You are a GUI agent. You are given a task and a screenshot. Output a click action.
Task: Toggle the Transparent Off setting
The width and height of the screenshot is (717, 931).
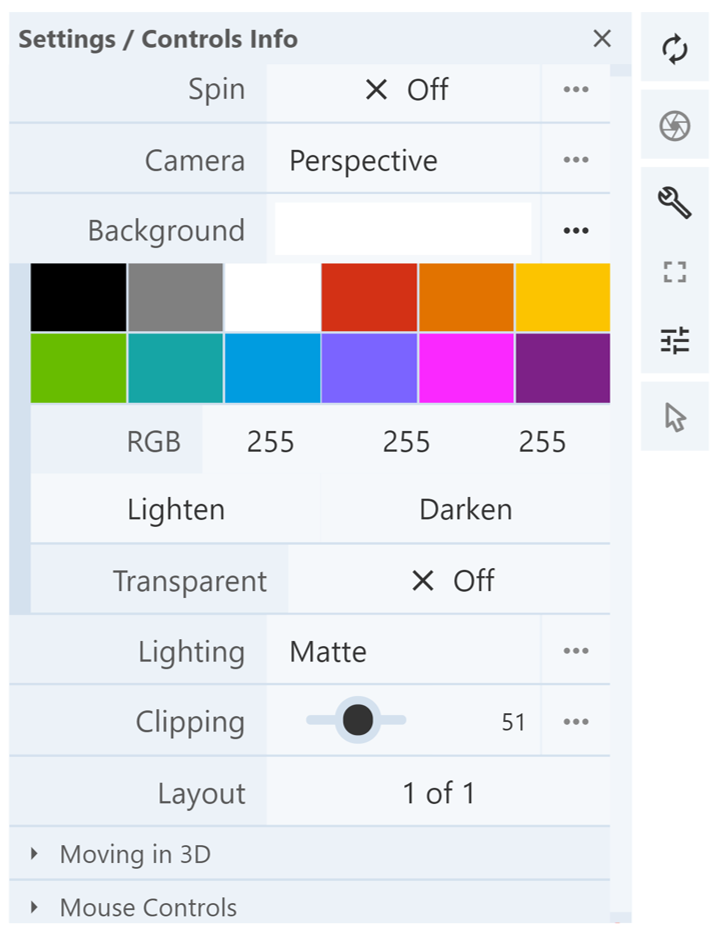pyautogui.click(x=452, y=581)
